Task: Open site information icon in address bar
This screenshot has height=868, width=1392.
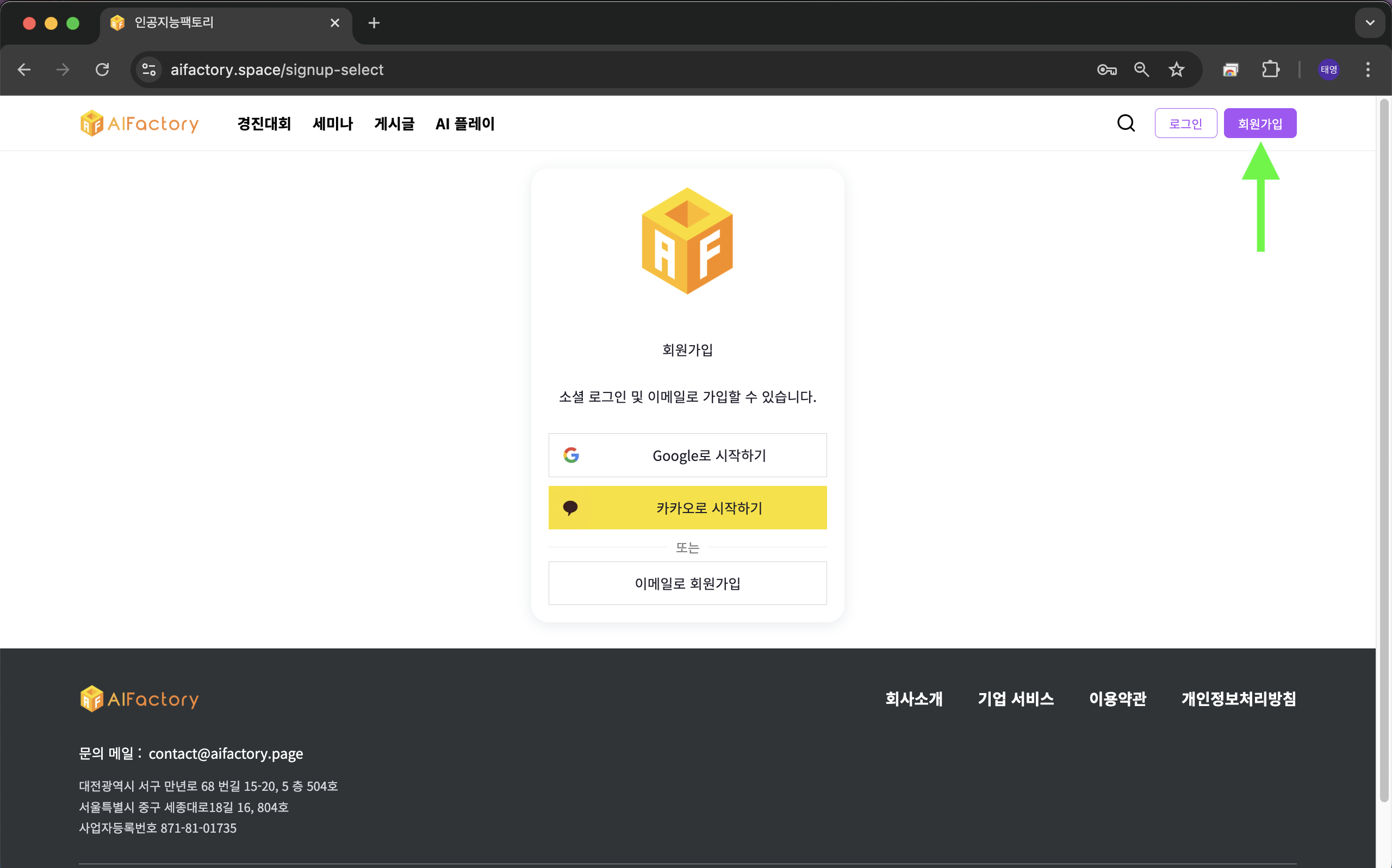Action: pyautogui.click(x=150, y=70)
